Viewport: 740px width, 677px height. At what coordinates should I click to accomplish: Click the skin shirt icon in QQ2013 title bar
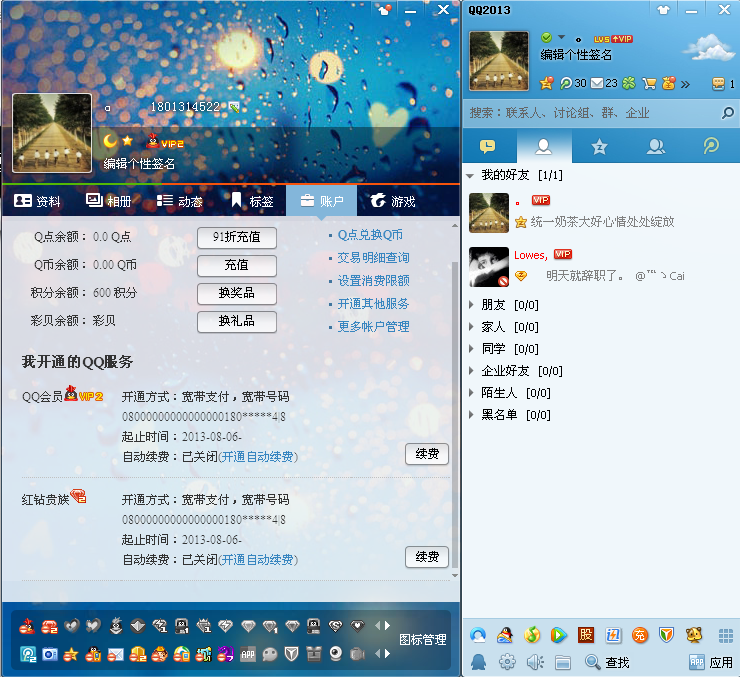pos(664,10)
